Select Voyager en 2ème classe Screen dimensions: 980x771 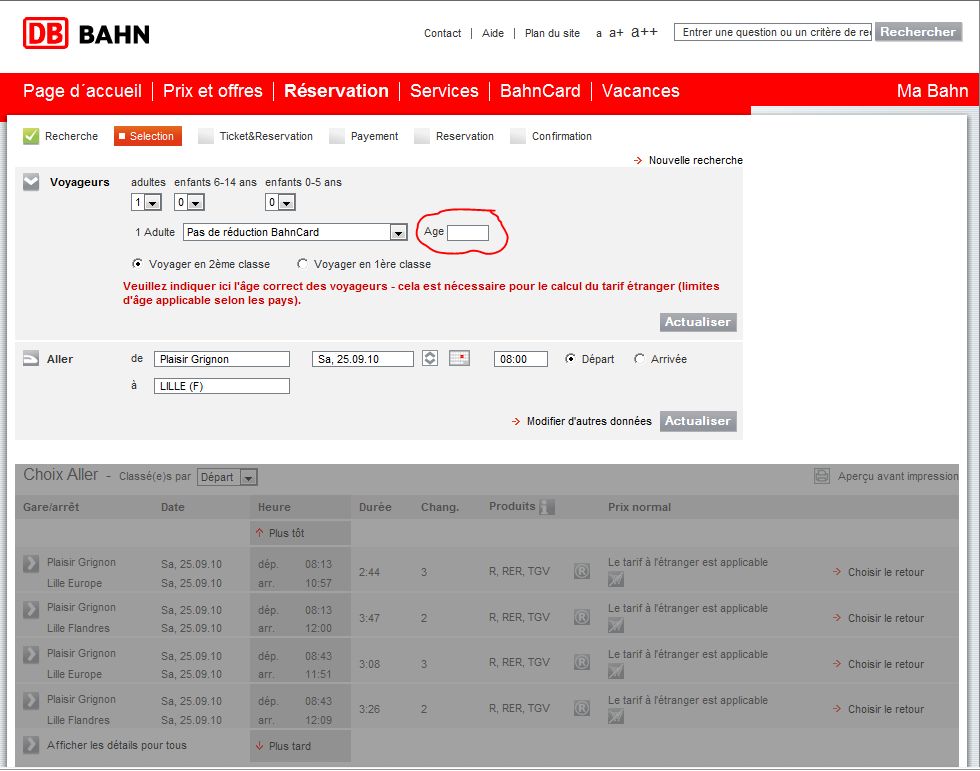pyautogui.click(x=138, y=264)
